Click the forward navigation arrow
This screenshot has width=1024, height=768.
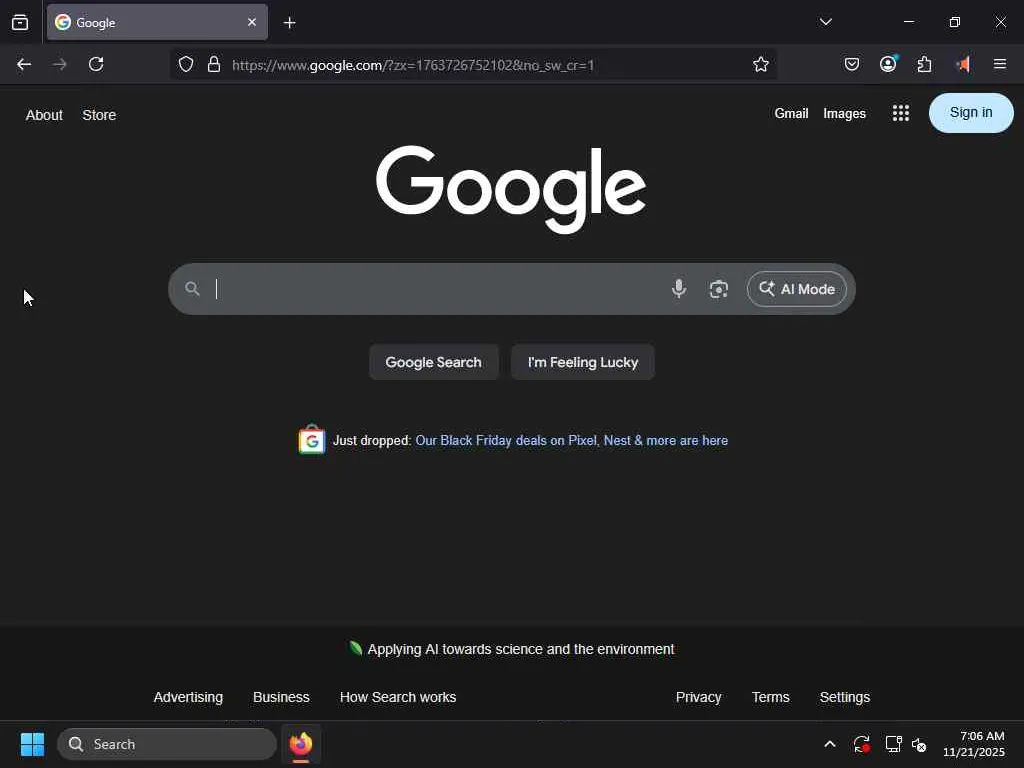click(x=59, y=64)
